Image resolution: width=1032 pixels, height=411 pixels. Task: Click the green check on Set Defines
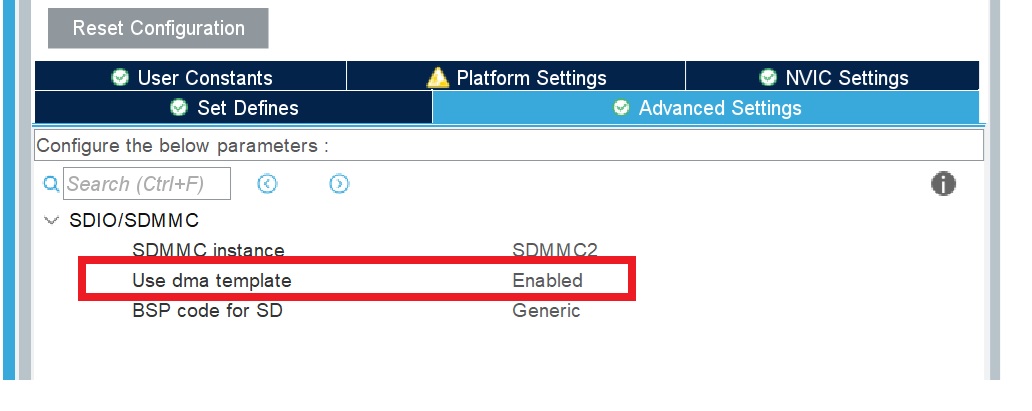(179, 108)
